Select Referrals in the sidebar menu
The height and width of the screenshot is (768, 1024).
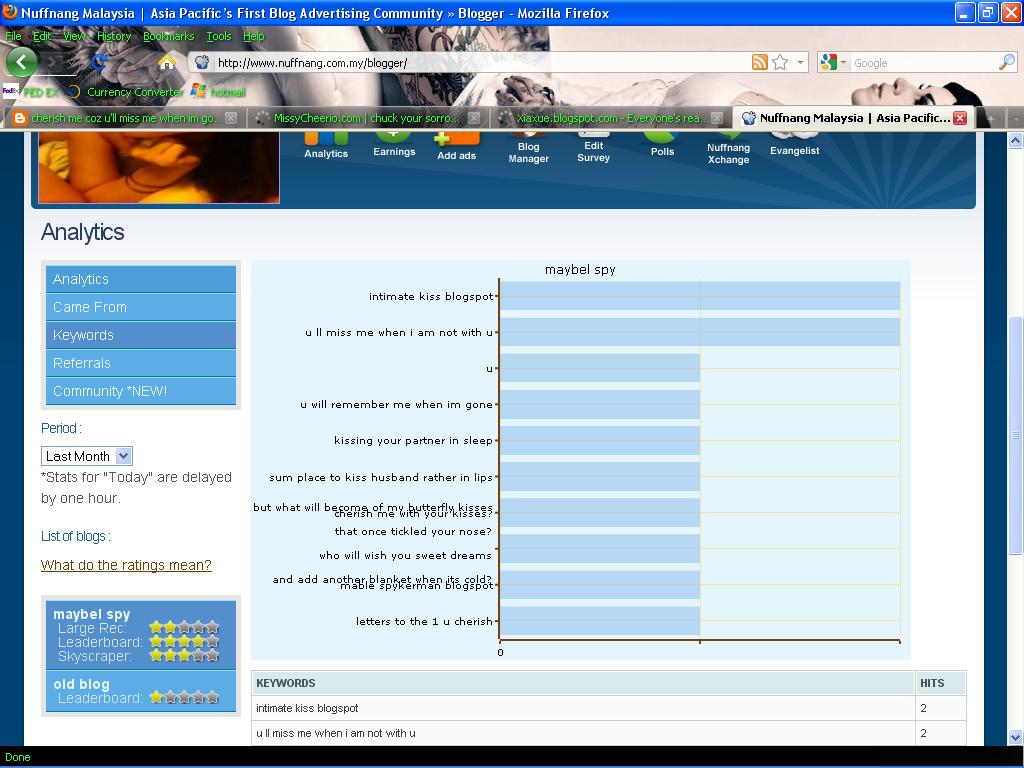pyautogui.click(x=141, y=363)
